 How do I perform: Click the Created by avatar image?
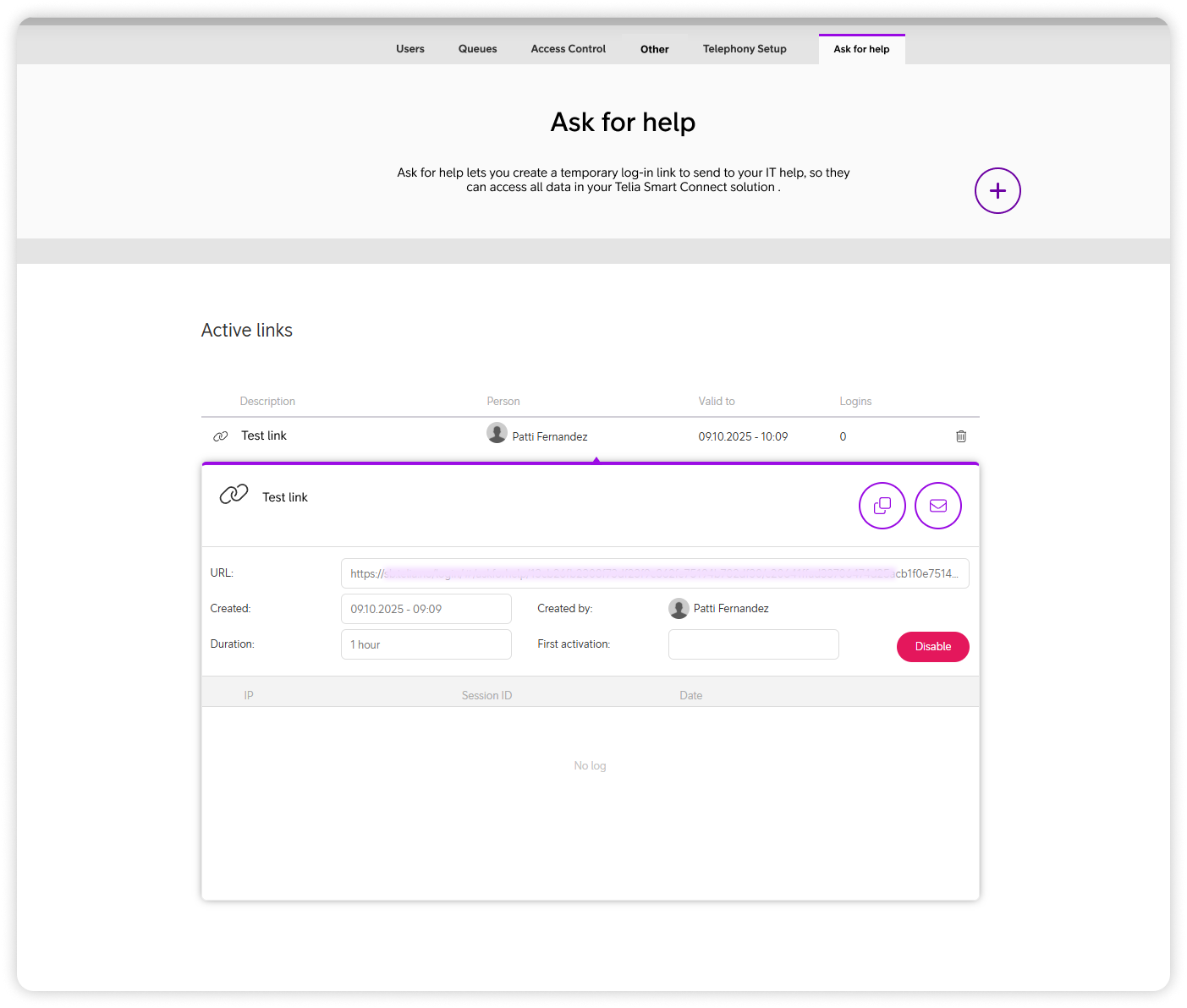[x=679, y=609]
